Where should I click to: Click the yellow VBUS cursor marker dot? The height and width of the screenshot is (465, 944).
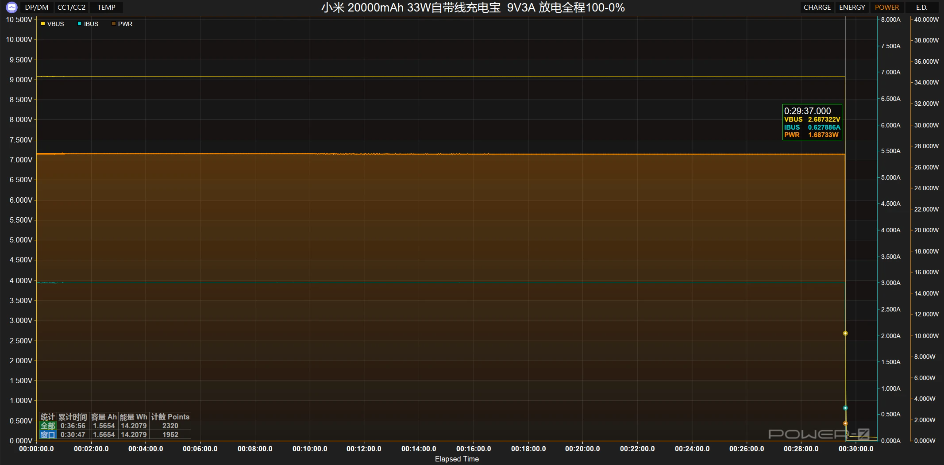click(x=845, y=333)
